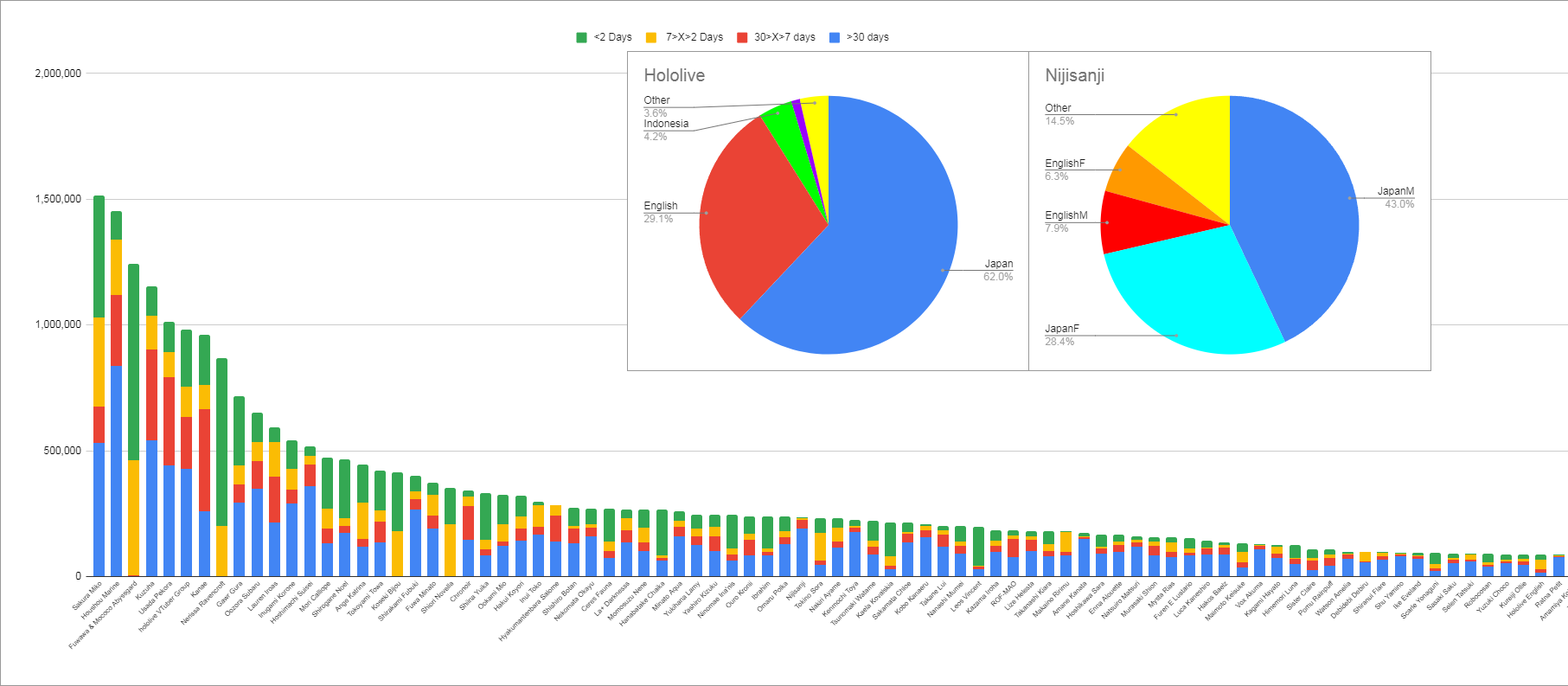1568x686 pixels.
Task: Click the Sakura Miko stacked bar
Action: click(99, 386)
